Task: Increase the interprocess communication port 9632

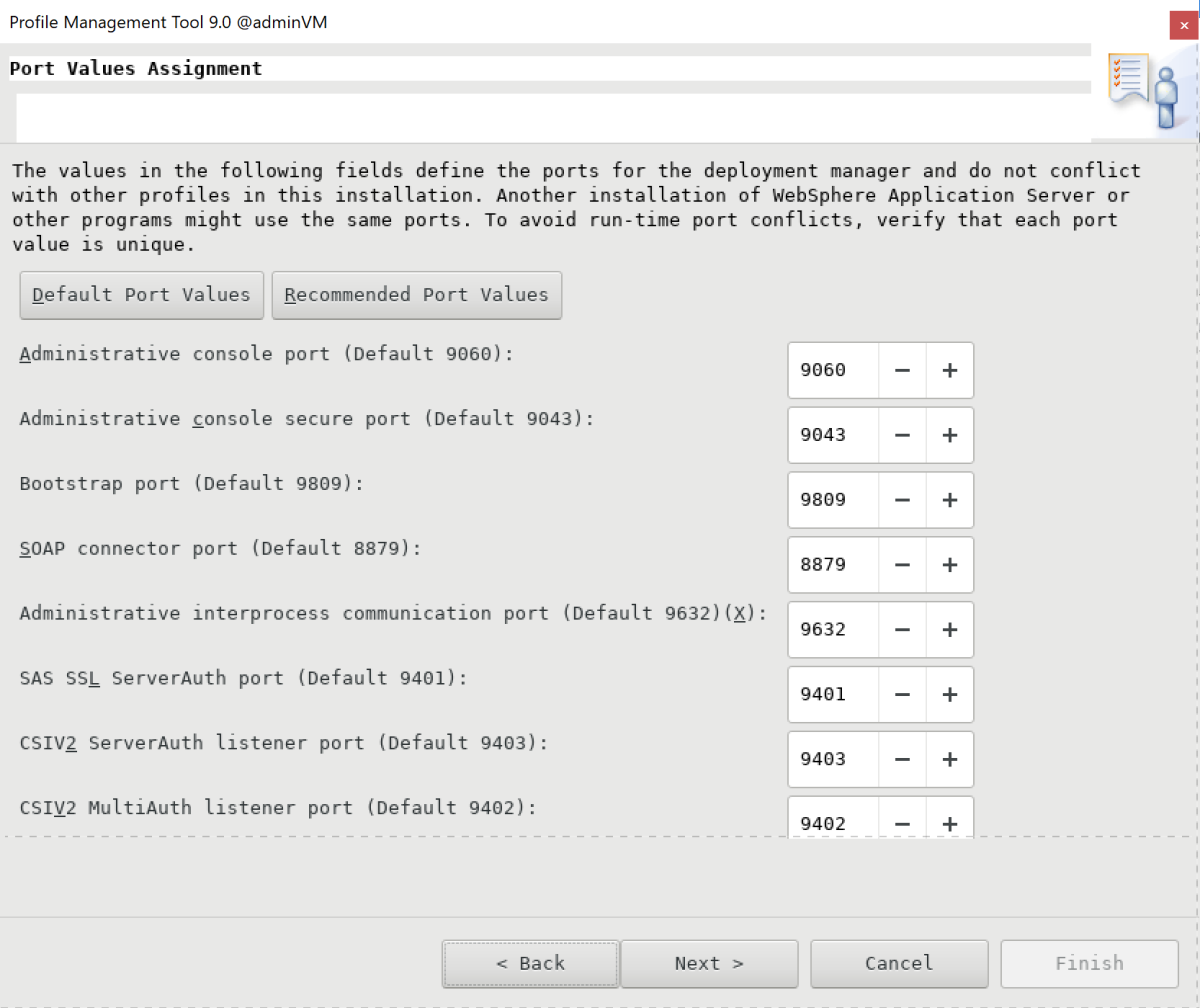Action: tap(950, 630)
